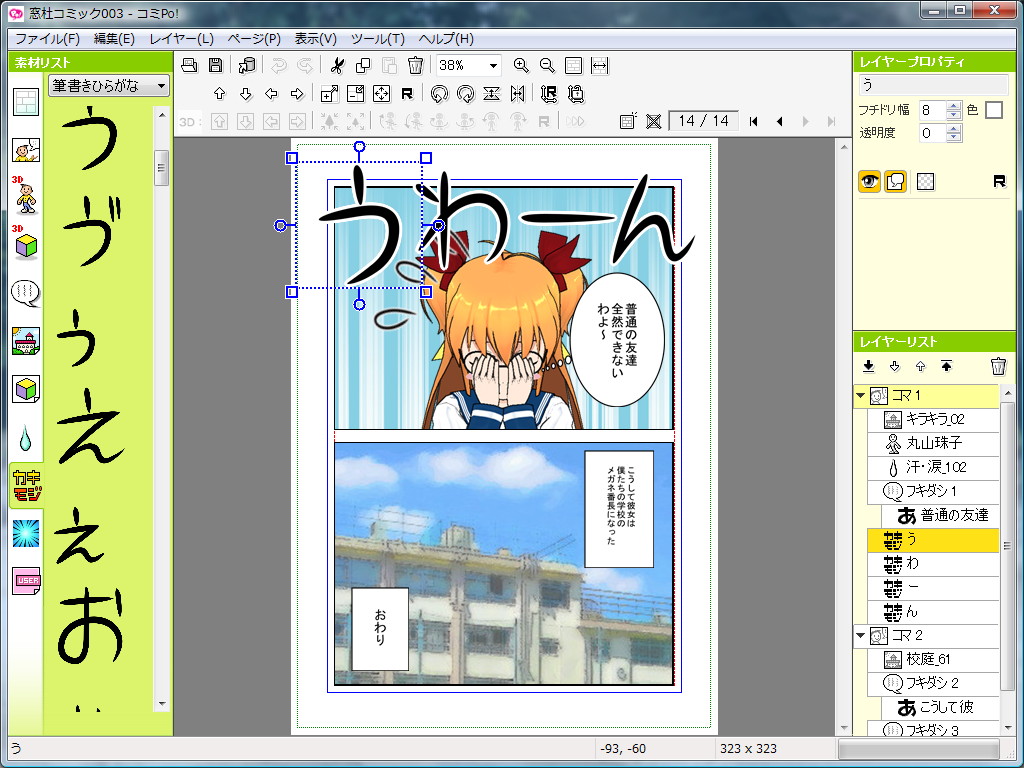1024x768 pixels.
Task: Collapse the コマ 2 tree node
Action: tap(861, 635)
